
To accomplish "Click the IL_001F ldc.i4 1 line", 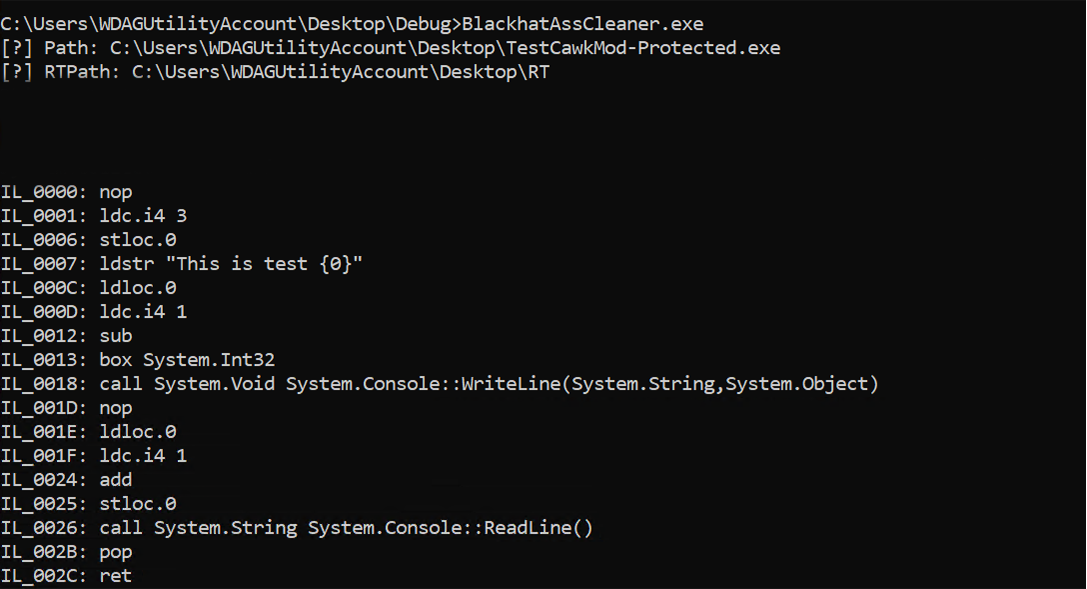I will (x=94, y=456).
